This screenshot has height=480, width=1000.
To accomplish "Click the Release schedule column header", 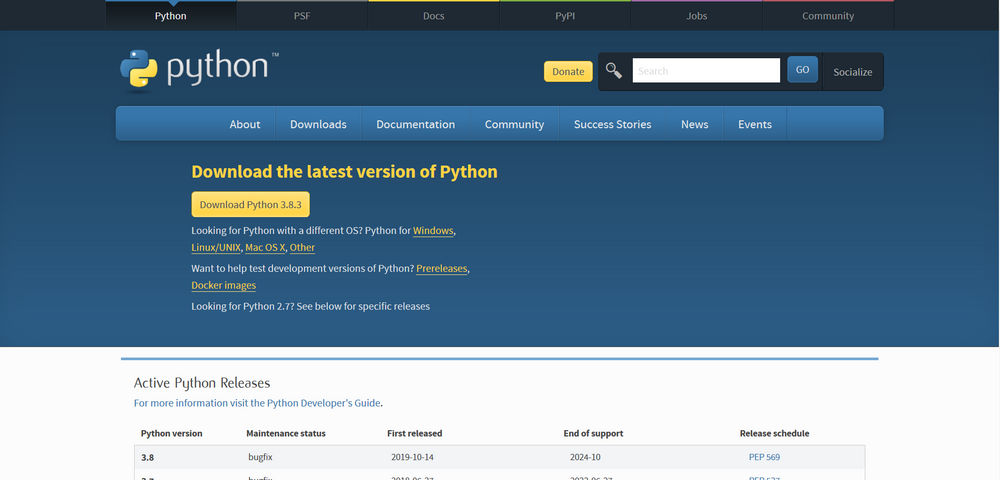I will tap(774, 433).
